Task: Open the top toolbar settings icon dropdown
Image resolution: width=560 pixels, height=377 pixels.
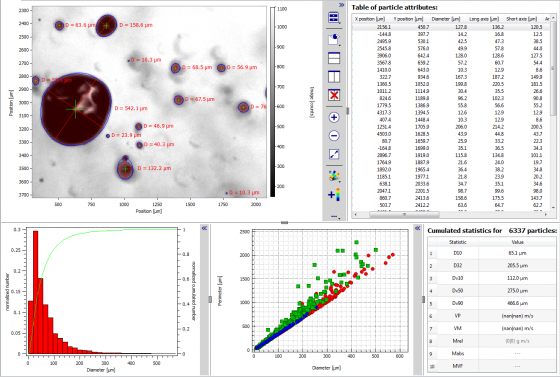Action: coord(334,17)
